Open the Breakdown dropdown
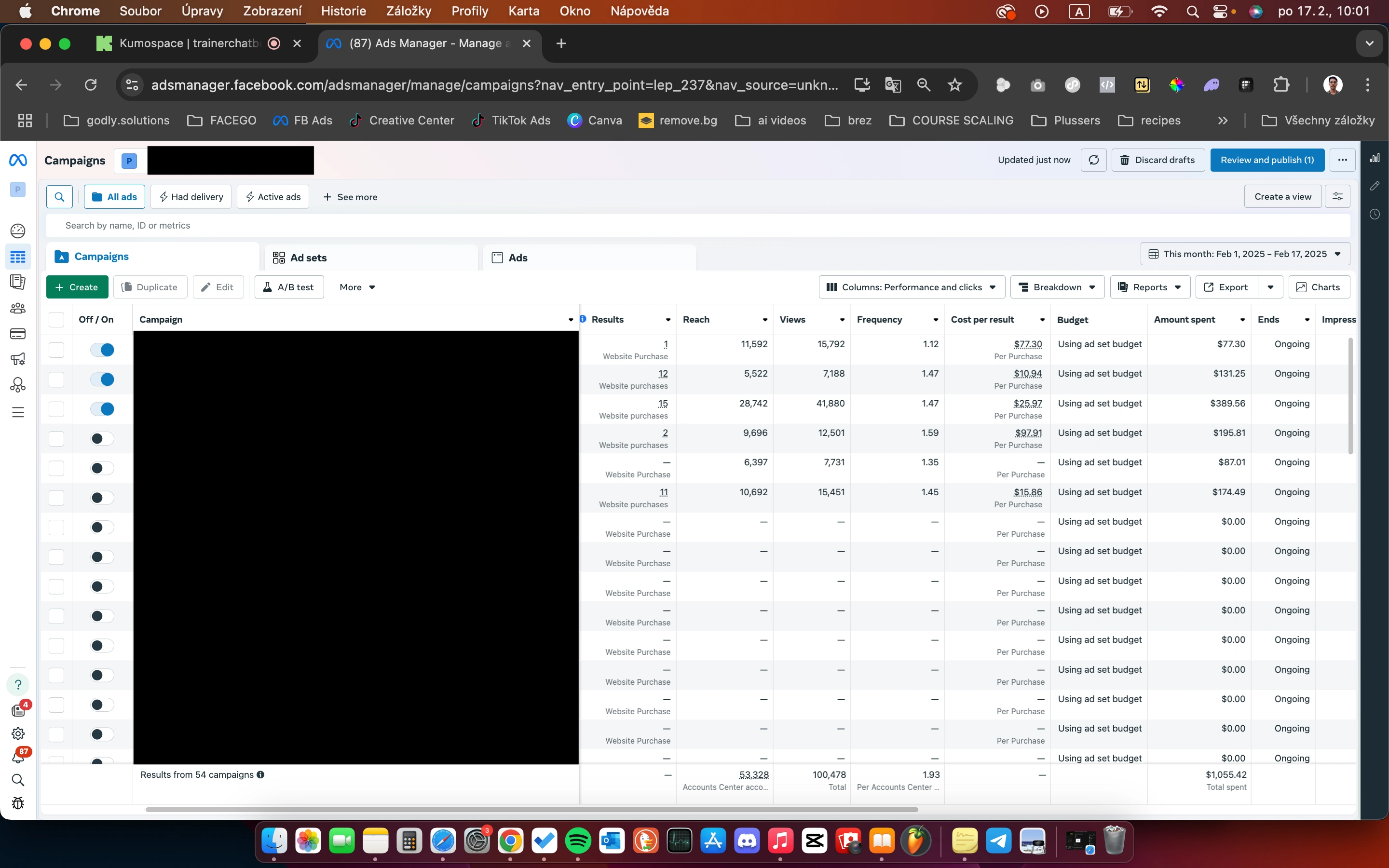Image resolution: width=1389 pixels, height=868 pixels. [x=1057, y=287]
